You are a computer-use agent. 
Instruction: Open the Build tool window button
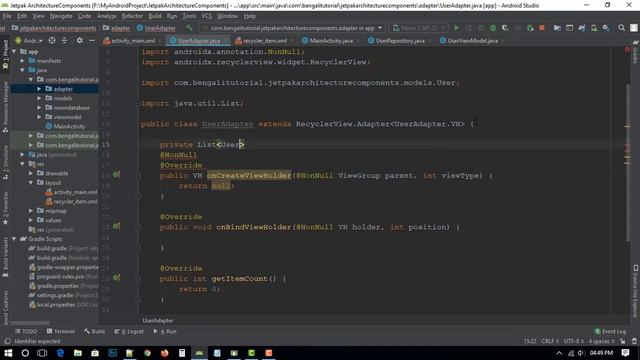tap(94, 331)
